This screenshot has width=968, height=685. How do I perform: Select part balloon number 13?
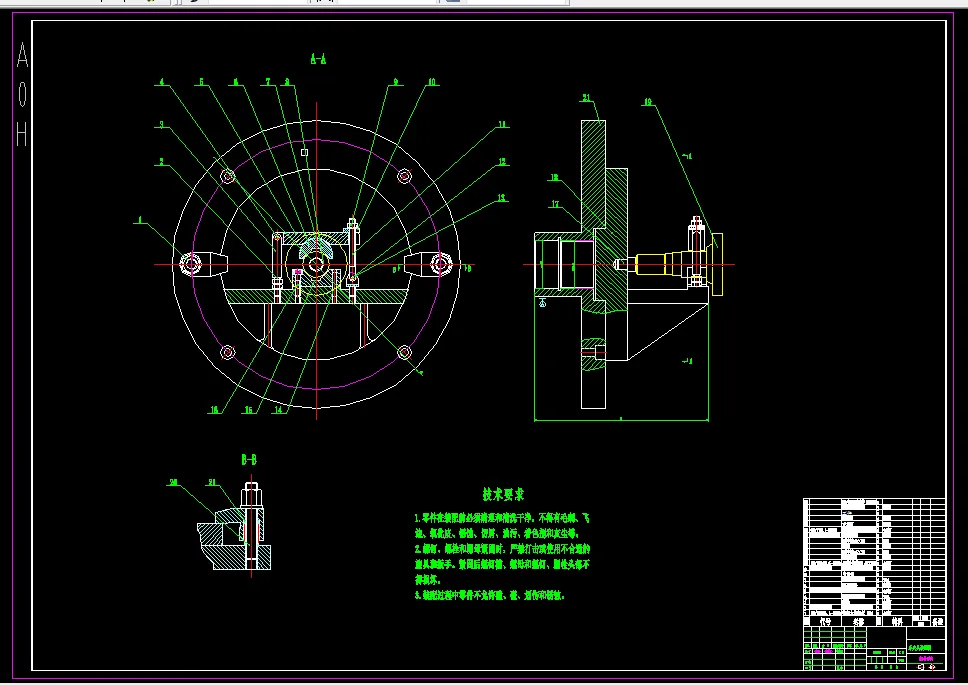501,198
